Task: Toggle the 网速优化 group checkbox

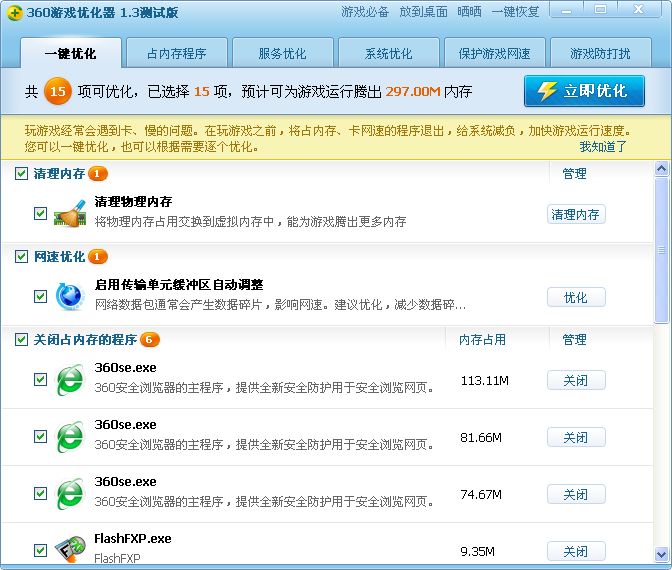Action: point(21,257)
